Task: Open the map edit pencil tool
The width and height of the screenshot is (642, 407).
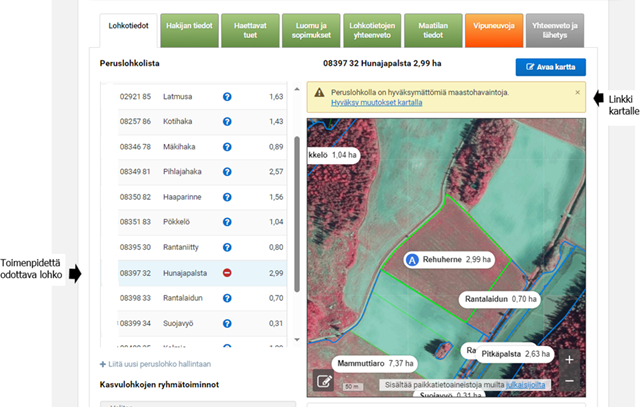Action: coord(323,381)
